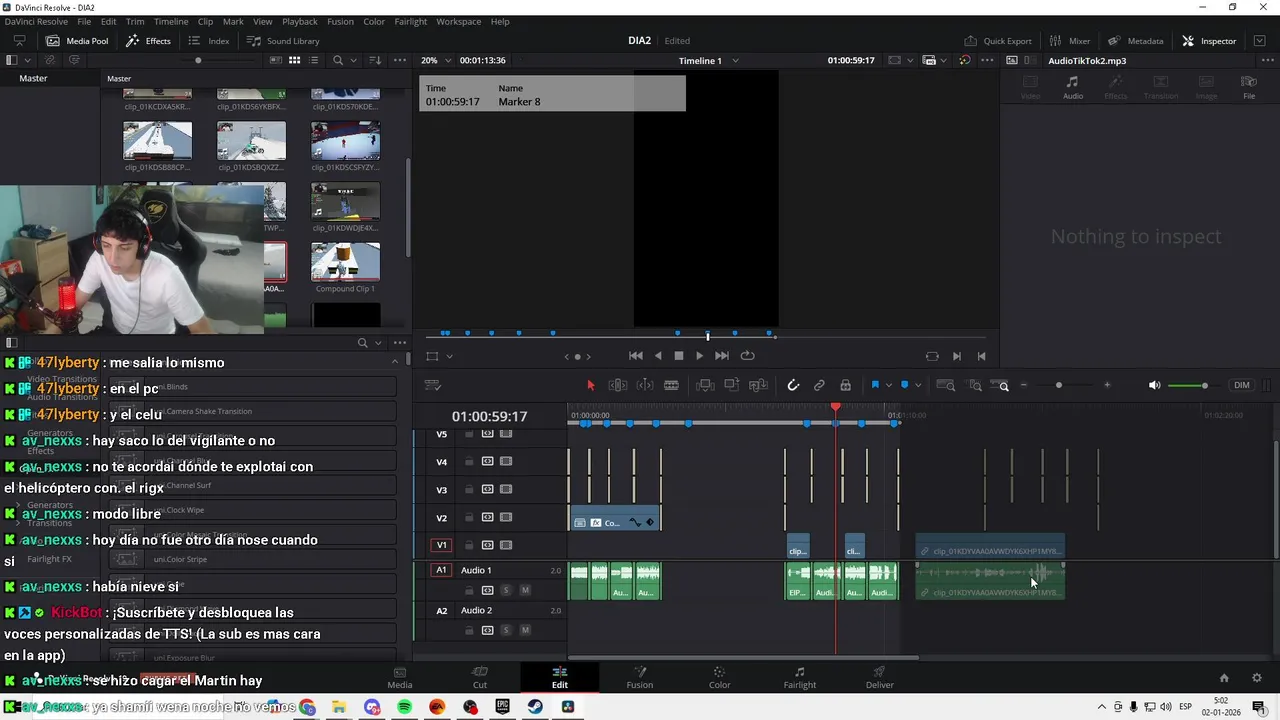Open the media pool search icon

point(338,60)
